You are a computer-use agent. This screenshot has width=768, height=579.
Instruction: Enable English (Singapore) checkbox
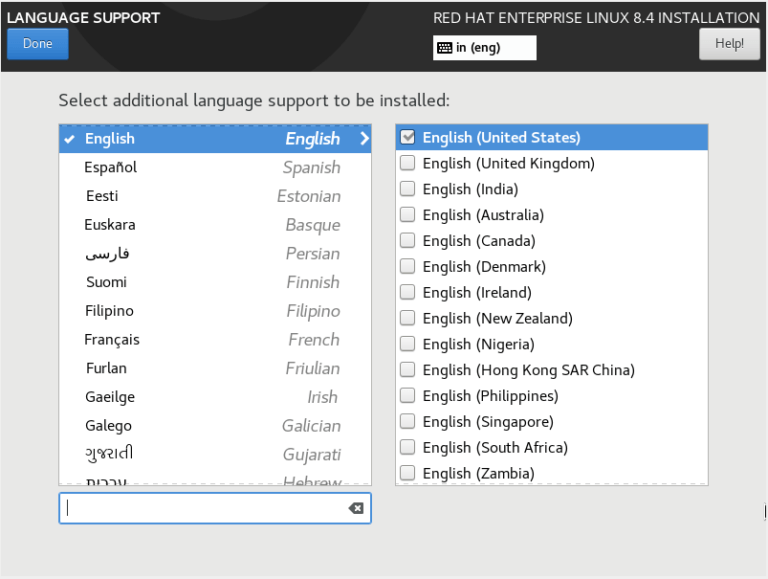point(408,421)
